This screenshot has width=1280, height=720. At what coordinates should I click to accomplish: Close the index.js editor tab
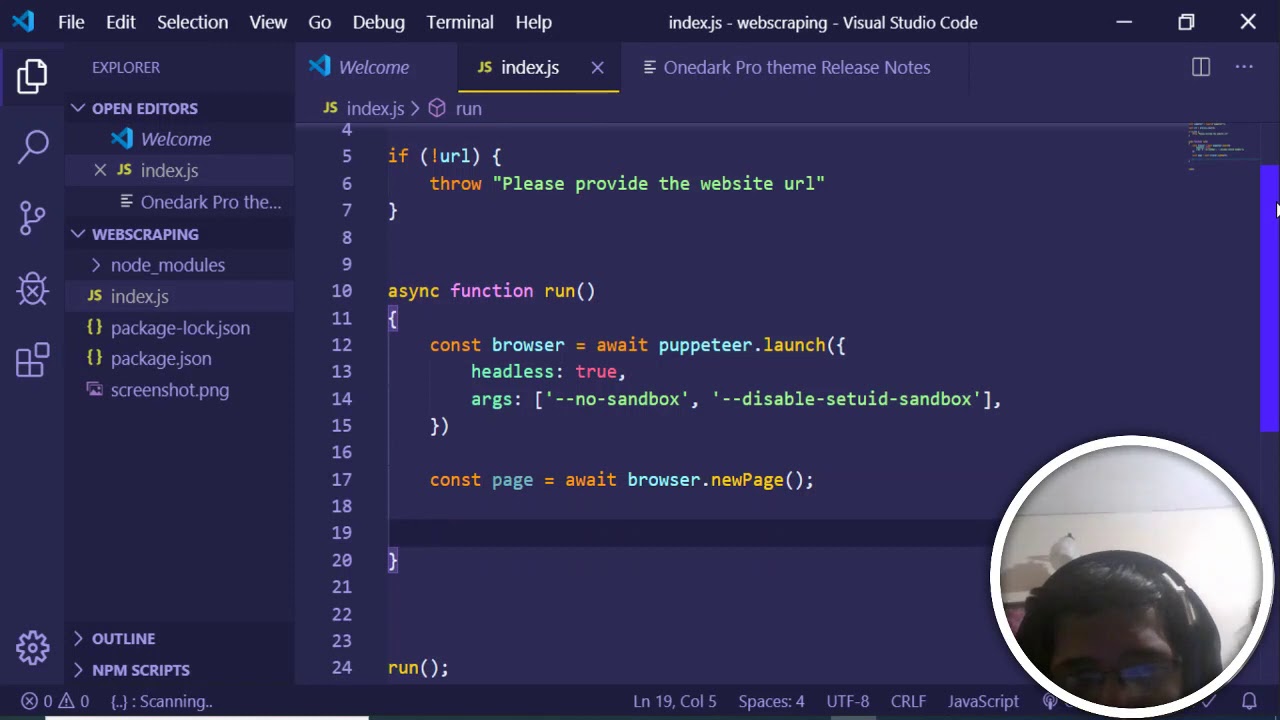point(597,67)
